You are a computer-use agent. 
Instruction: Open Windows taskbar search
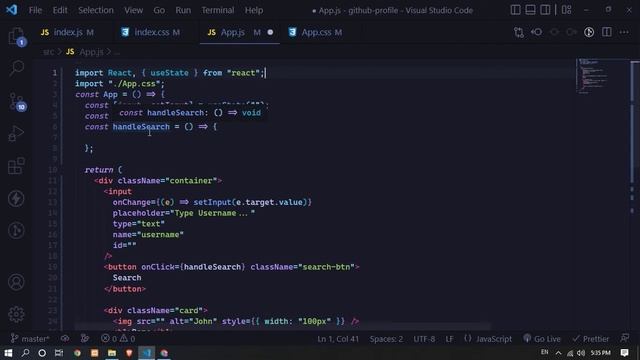(25, 353)
